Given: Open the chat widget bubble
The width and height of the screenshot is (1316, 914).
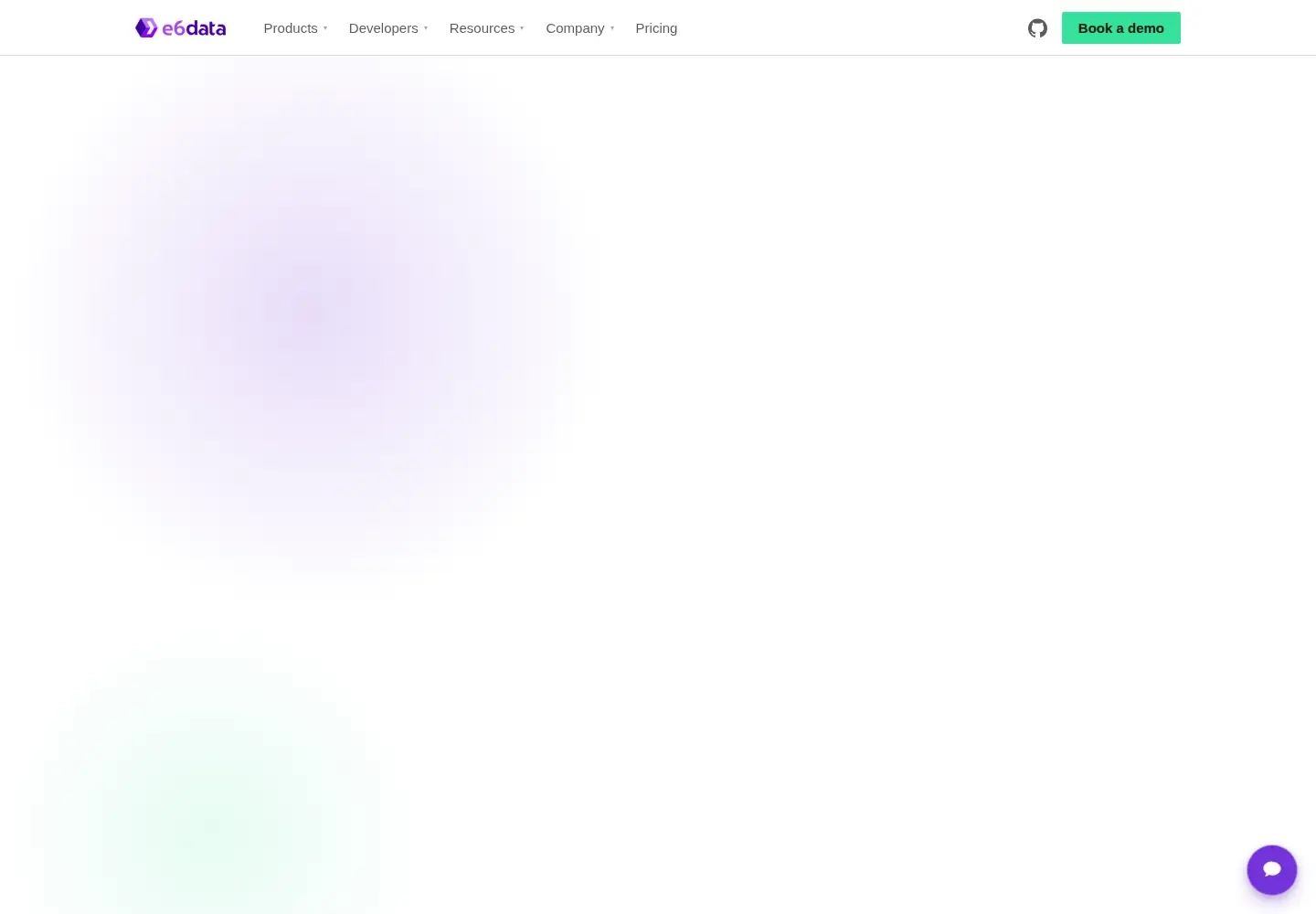Looking at the screenshot, I should [1272, 870].
